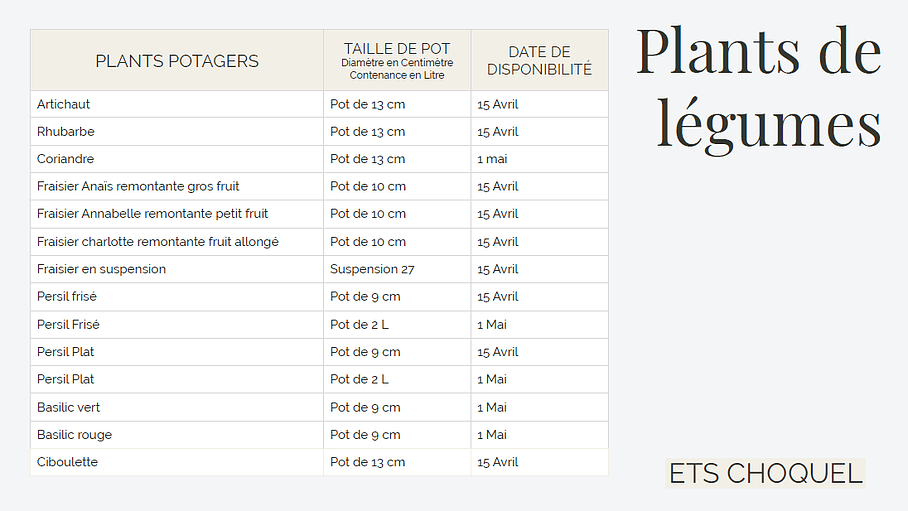The width and height of the screenshot is (908, 511).
Task: Click the TAILLE DE POT column header
Action: coord(397,60)
